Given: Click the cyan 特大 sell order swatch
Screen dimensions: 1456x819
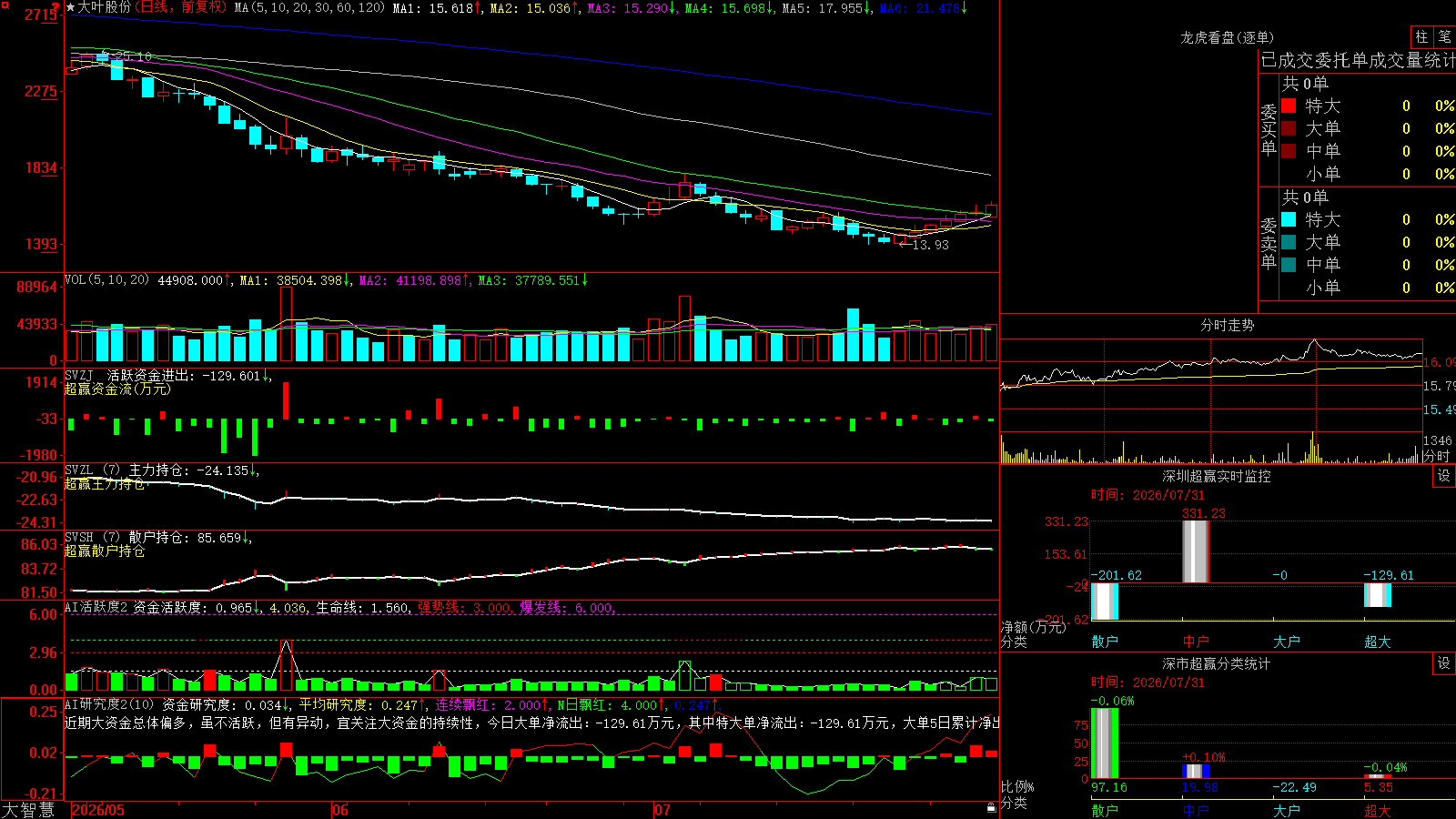Looking at the screenshot, I should (x=1289, y=219).
